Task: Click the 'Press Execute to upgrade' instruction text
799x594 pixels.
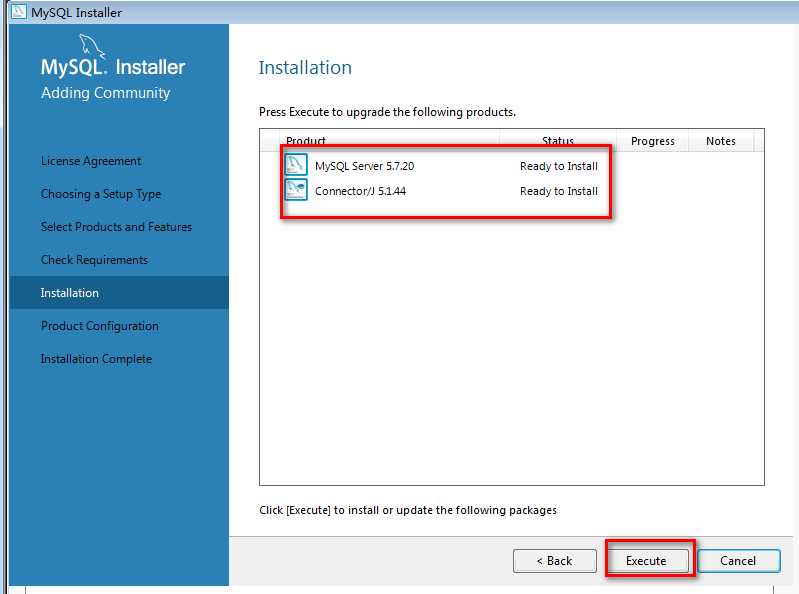Action: (x=387, y=112)
